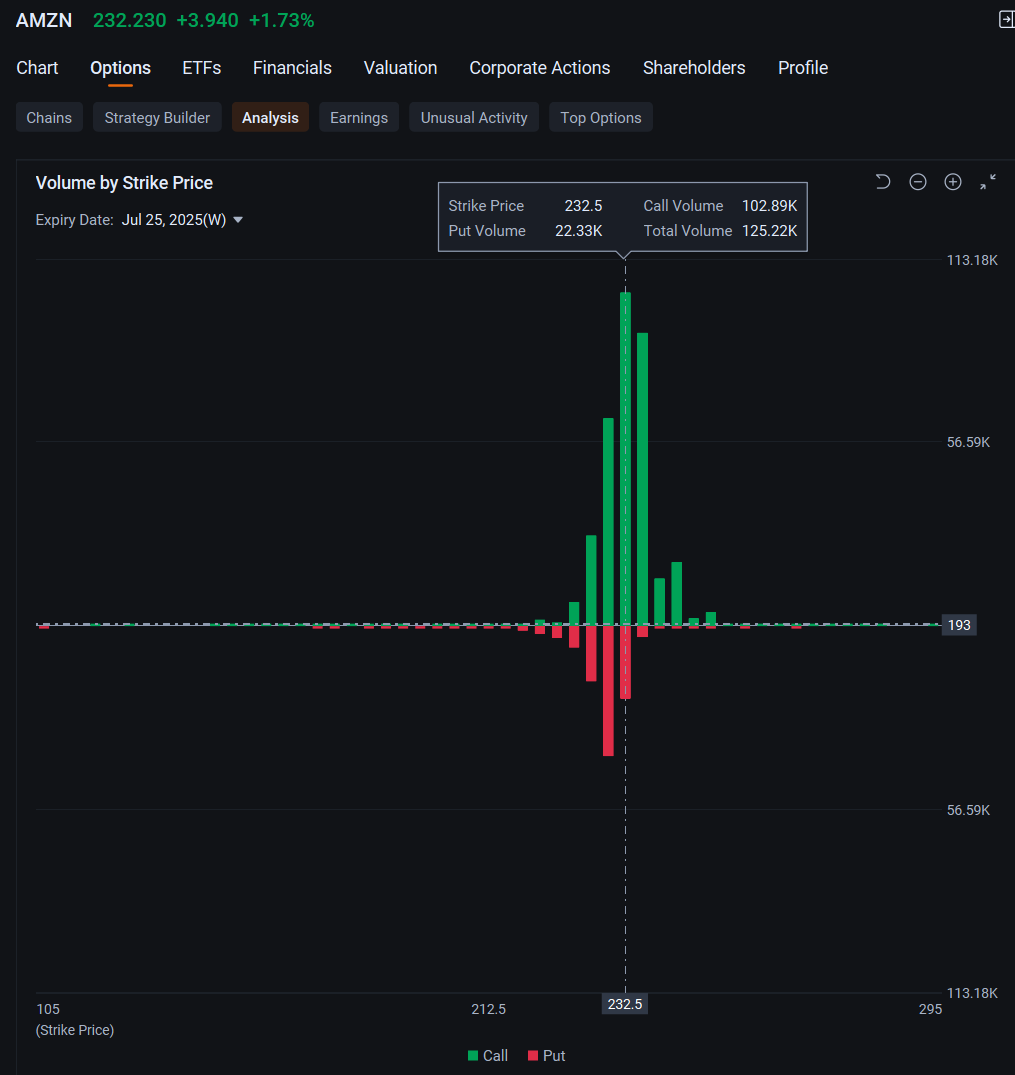Click the 232.5 strike marker on x-axis
Image resolution: width=1015 pixels, height=1075 pixels.
[625, 1004]
